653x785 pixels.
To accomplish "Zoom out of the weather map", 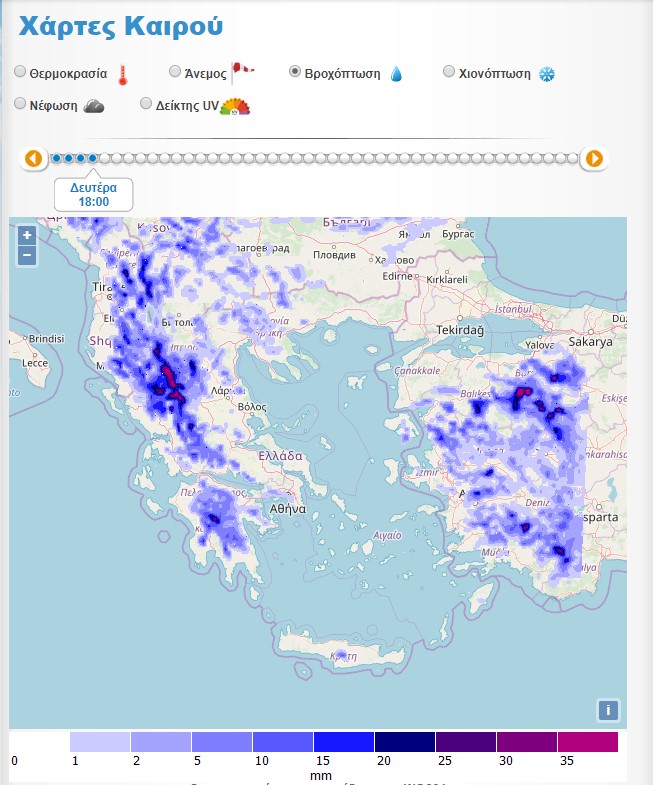I will tap(27, 255).
